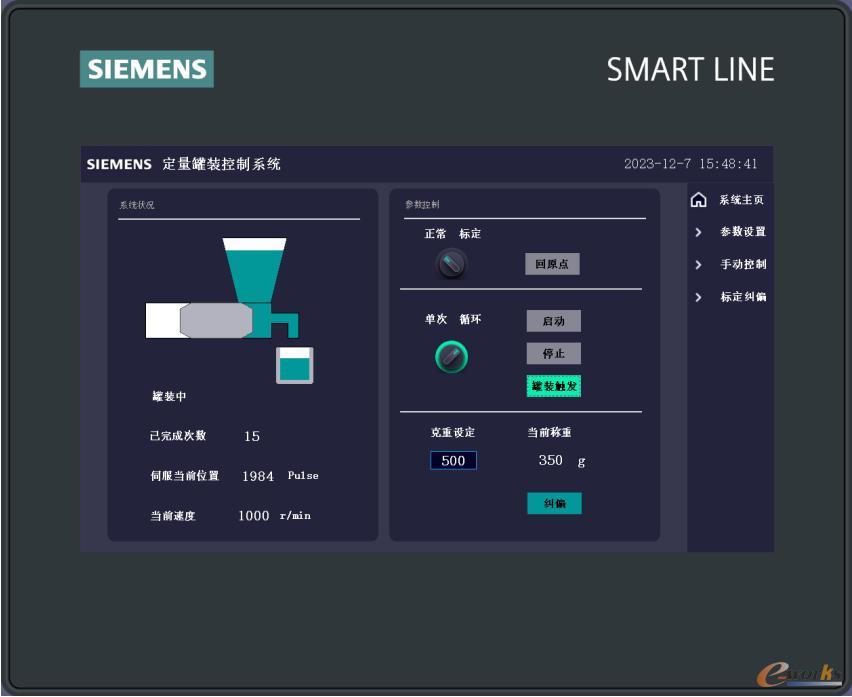Click the SMART LINE bezel text

point(691,70)
